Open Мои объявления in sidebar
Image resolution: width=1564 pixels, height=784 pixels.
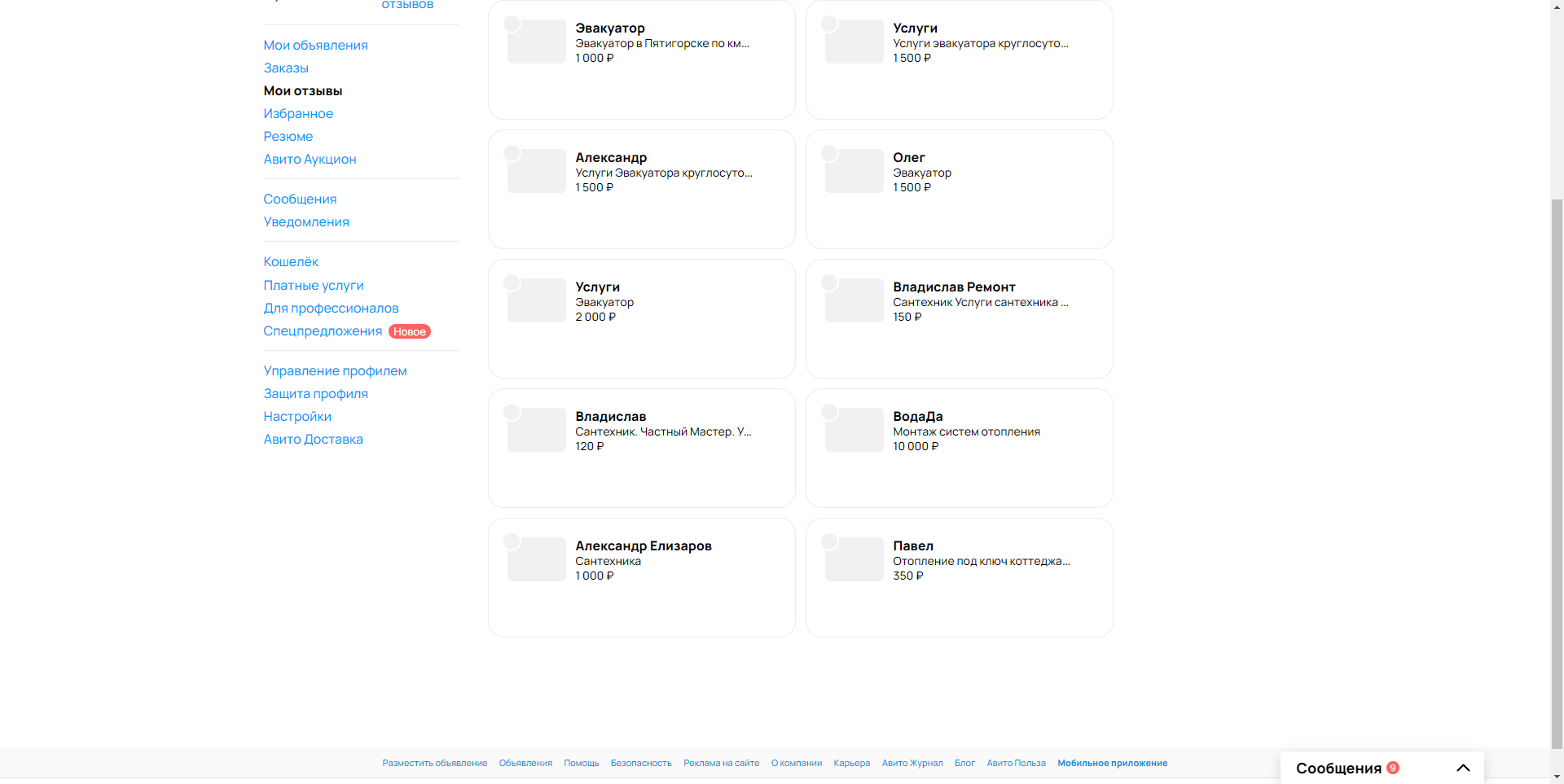click(x=315, y=45)
